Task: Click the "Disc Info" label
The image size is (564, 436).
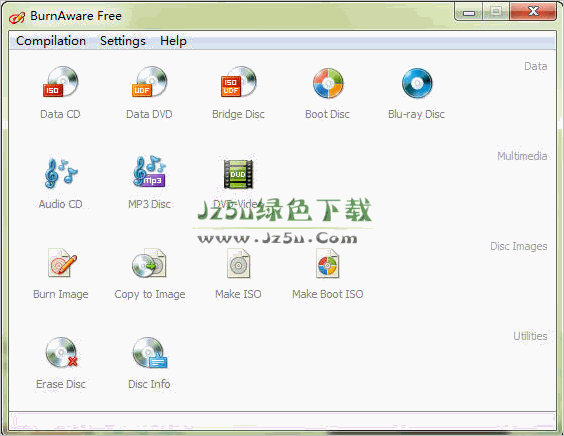Action: tap(149, 384)
